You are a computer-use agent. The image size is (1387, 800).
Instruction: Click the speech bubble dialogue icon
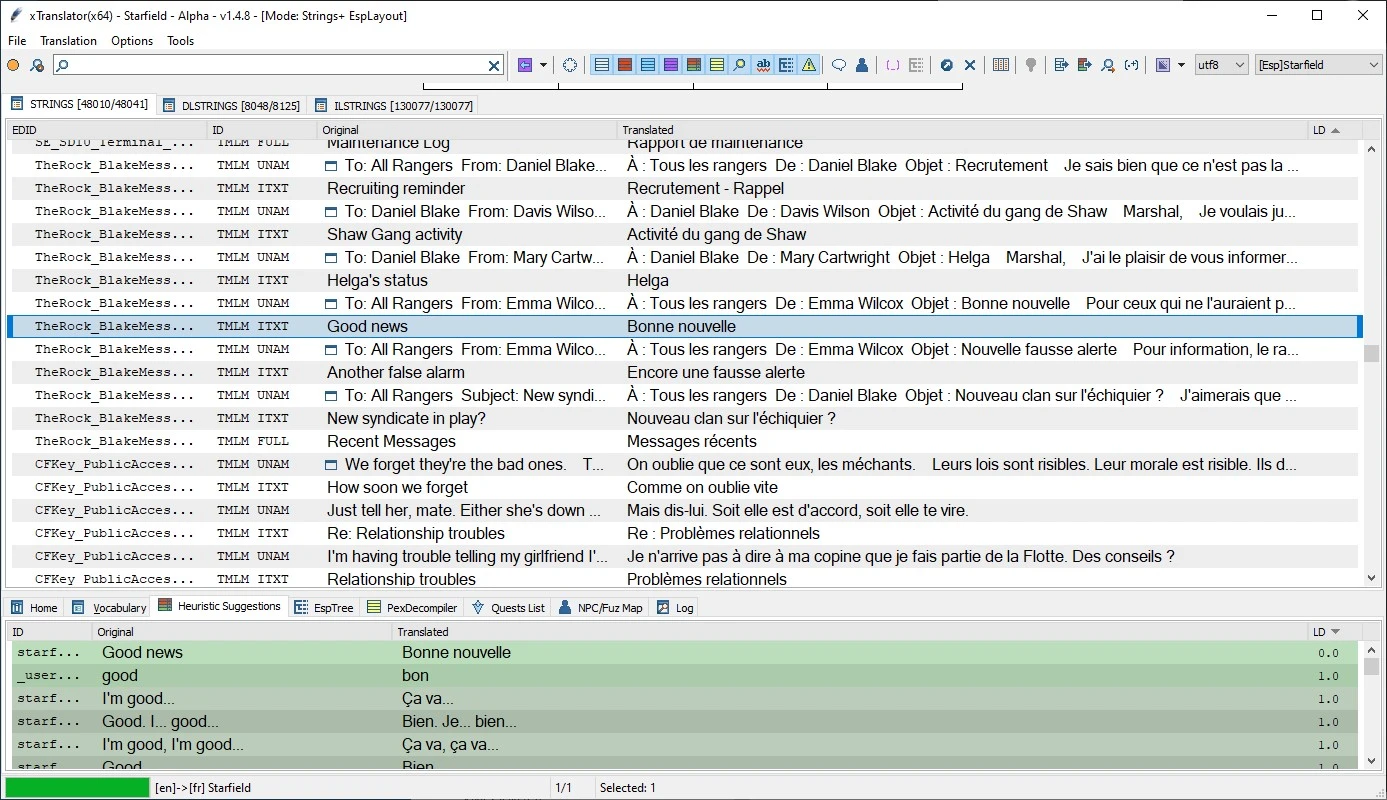(x=839, y=65)
